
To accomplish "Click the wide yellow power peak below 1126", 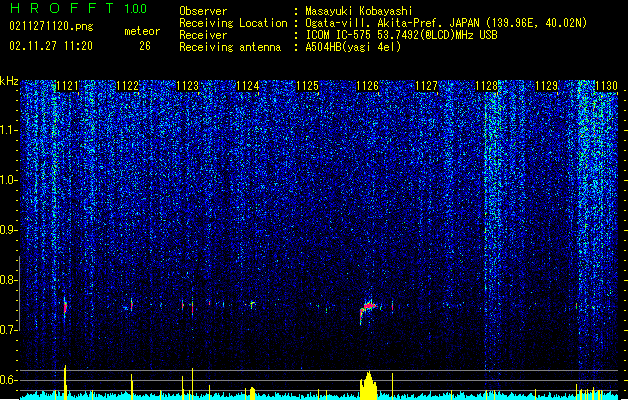I will (368, 385).
